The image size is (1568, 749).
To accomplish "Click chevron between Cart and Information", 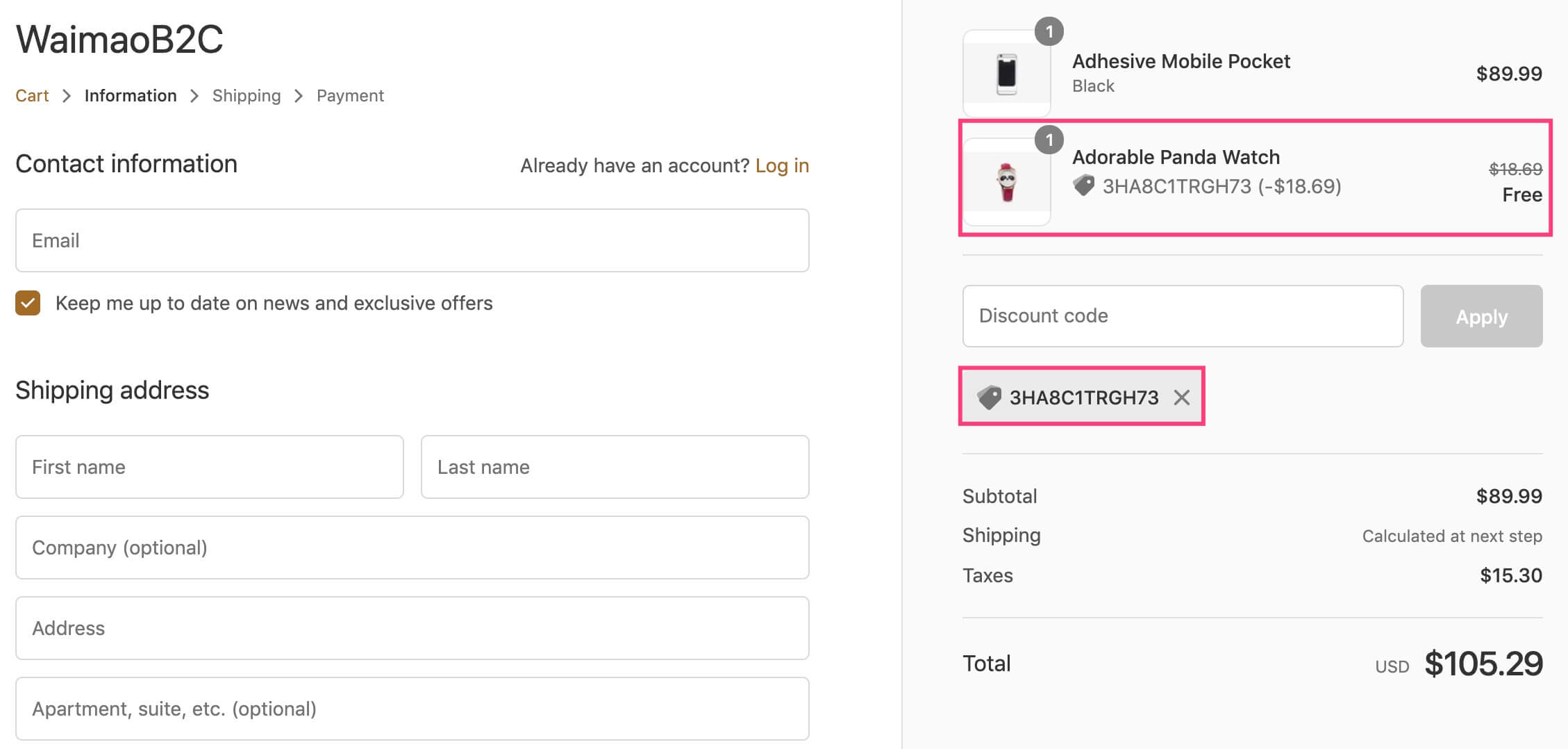I will pyautogui.click(x=67, y=96).
